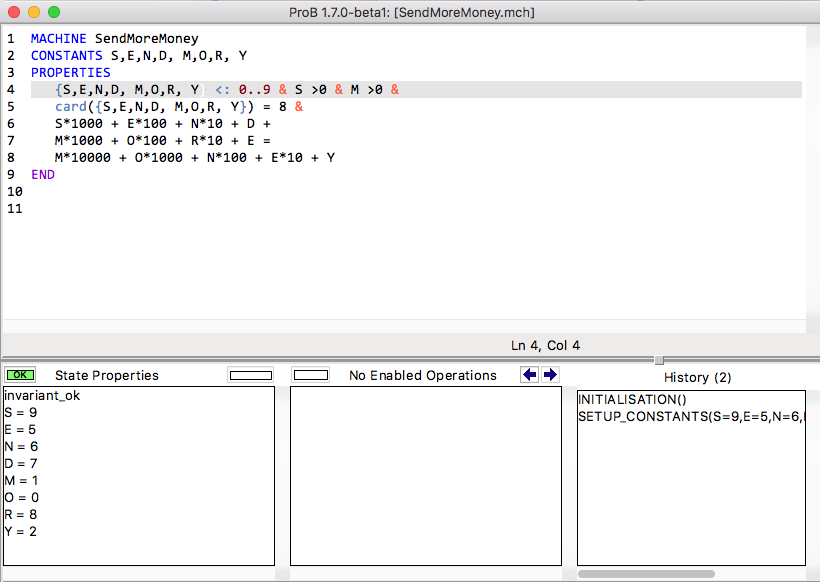Click the green OK invariant status indicator
The height and width of the screenshot is (582, 820).
20,376
